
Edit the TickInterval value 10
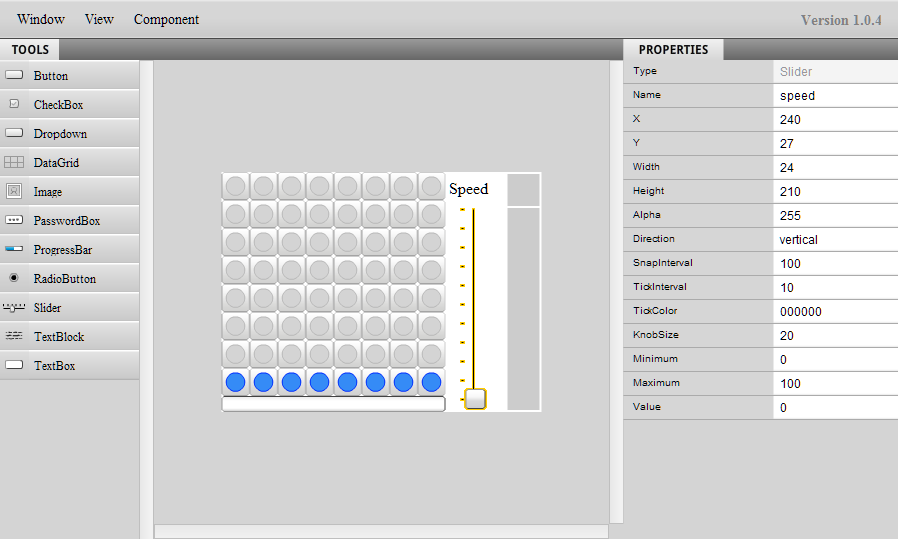(836, 288)
